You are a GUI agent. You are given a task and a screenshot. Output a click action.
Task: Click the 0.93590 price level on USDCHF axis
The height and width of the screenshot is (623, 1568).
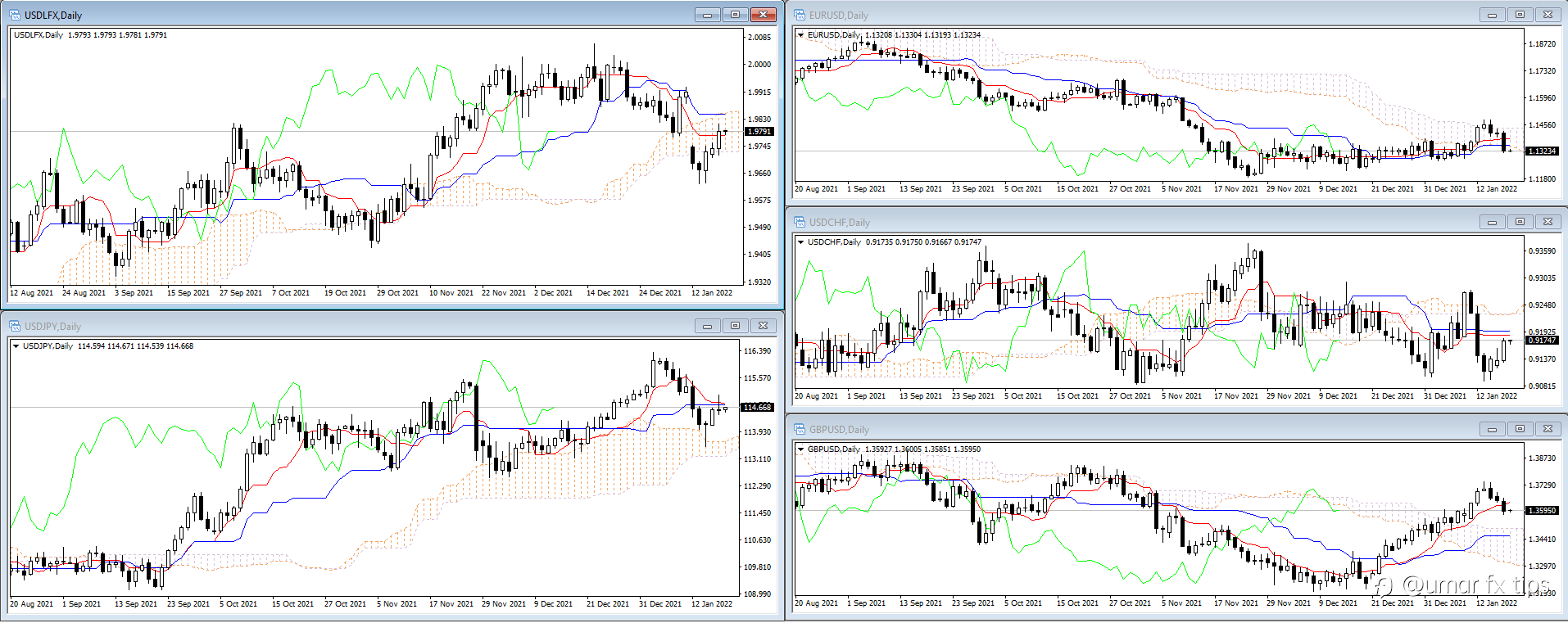point(1542,251)
